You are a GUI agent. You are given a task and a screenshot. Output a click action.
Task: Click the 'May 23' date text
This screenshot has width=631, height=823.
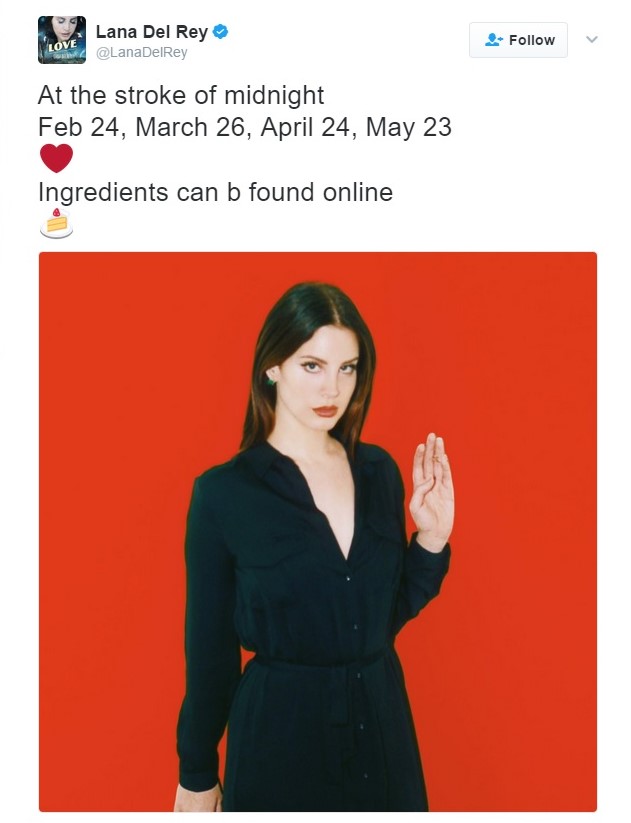pos(408,127)
